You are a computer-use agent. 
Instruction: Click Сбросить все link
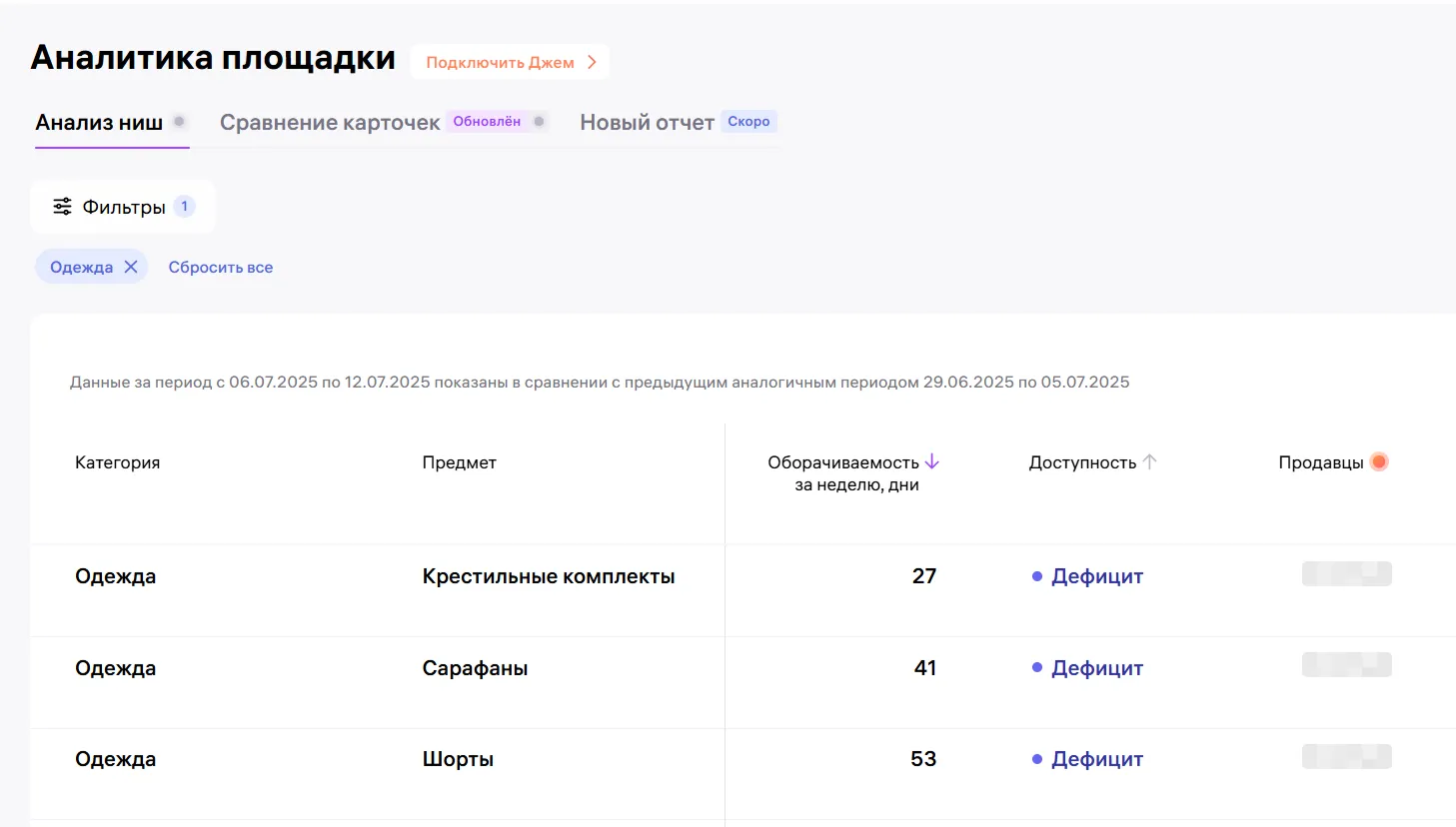(220, 268)
